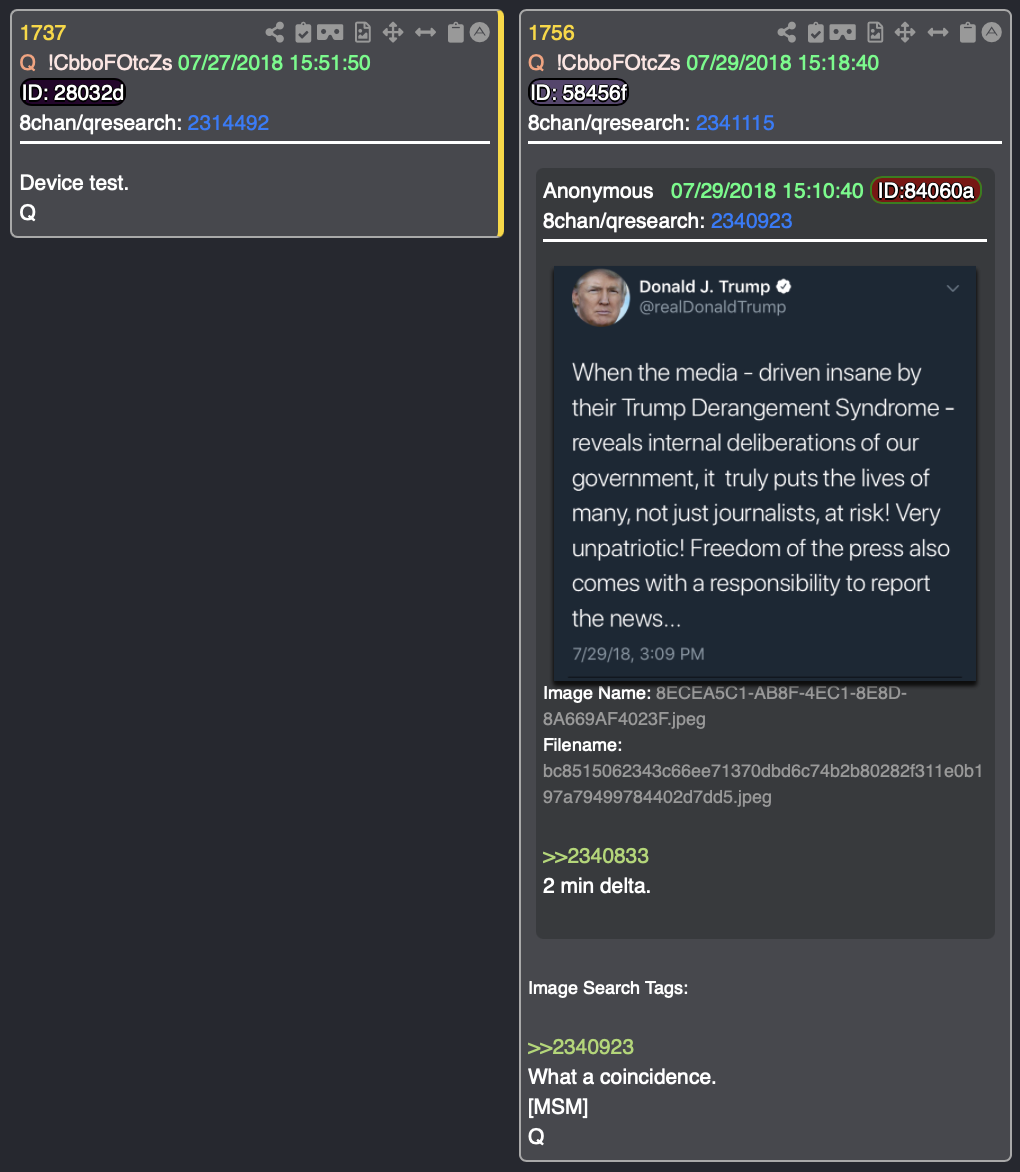1020x1172 pixels.
Task: Click the post number 1756
Action: pyautogui.click(x=551, y=33)
